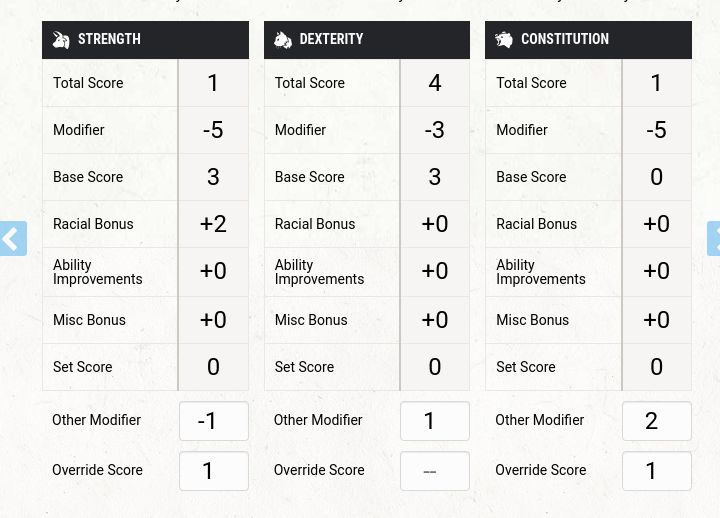Click Constitution Set Score value
720x518 pixels.
point(656,367)
